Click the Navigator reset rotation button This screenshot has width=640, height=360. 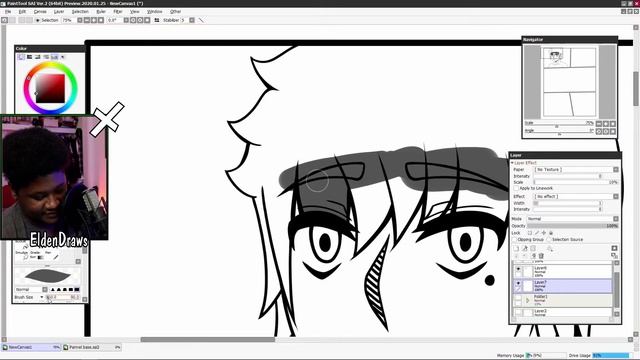coord(613,131)
